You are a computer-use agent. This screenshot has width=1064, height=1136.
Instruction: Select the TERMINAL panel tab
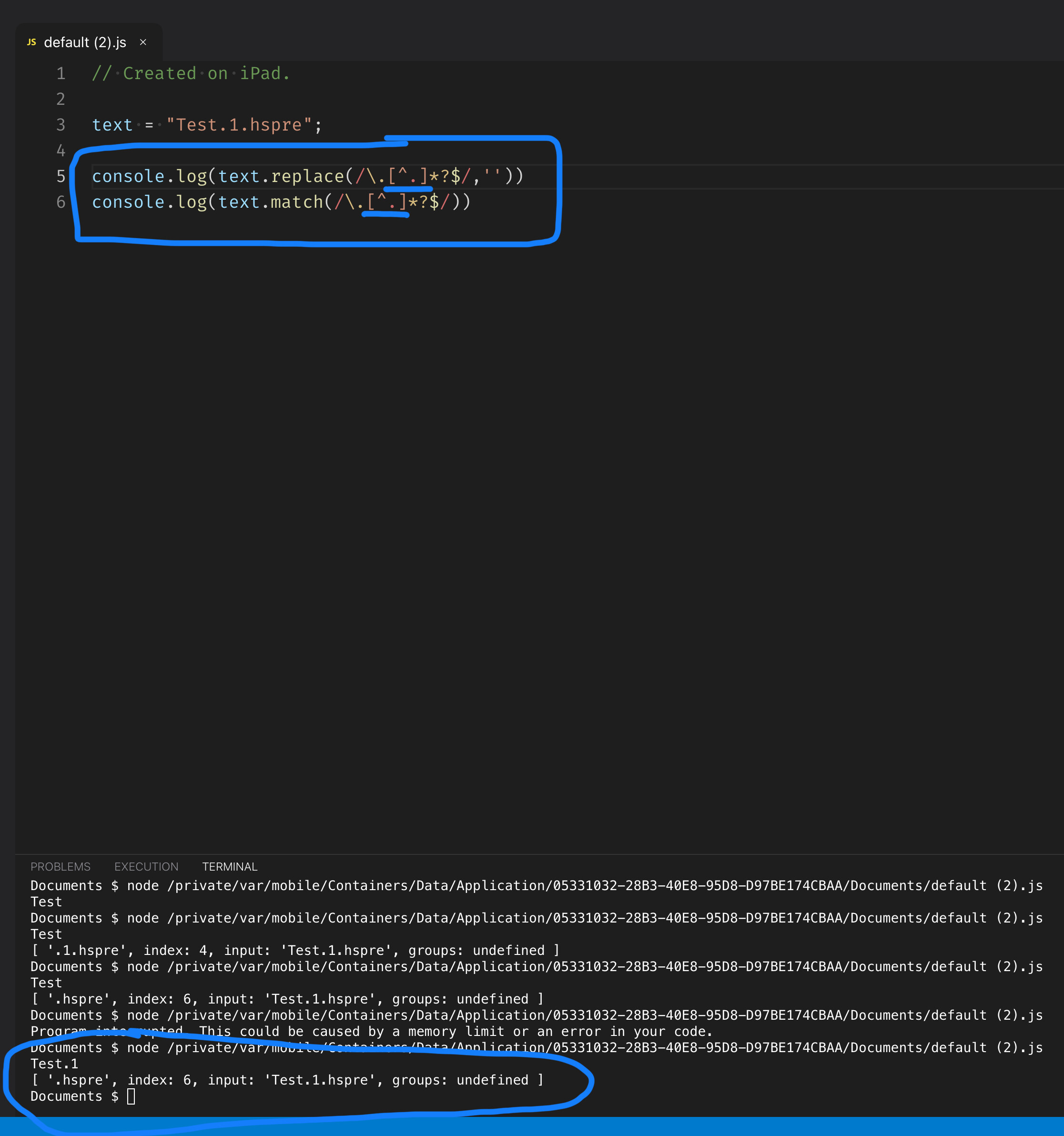(x=230, y=867)
